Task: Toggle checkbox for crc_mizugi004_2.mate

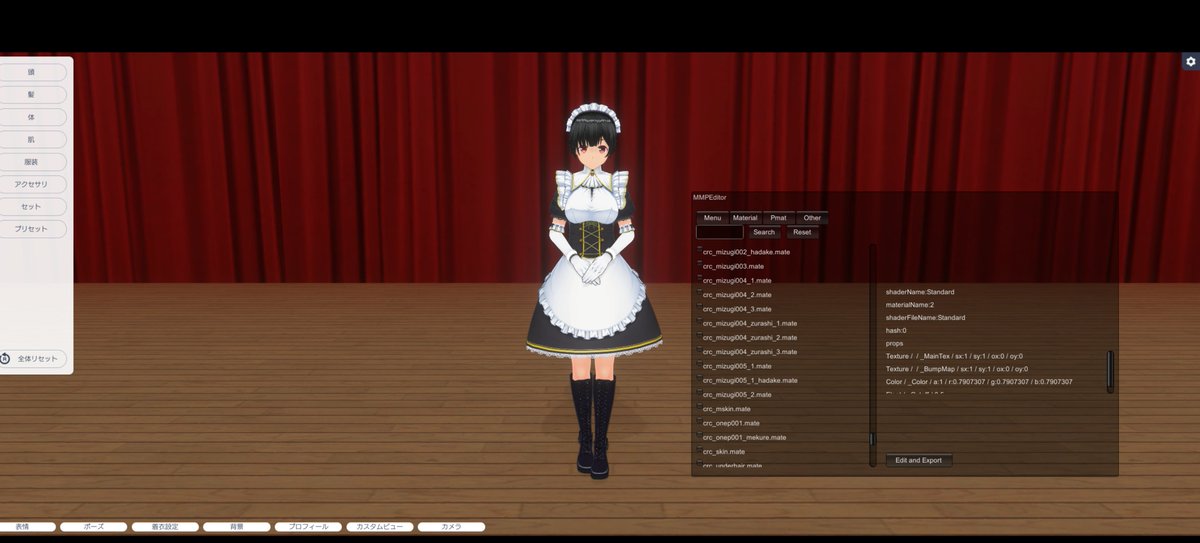Action: [x=699, y=293]
